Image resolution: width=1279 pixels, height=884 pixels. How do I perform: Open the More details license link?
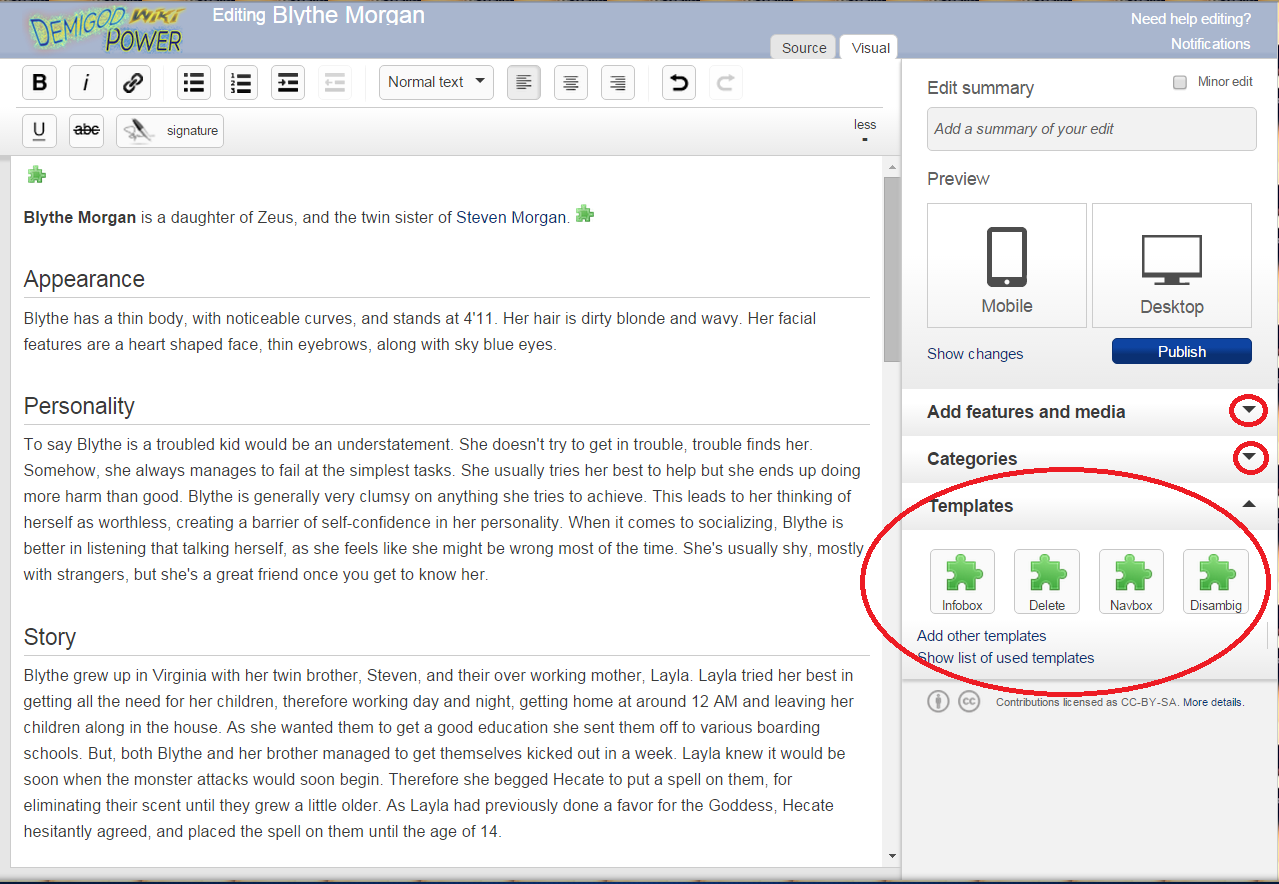[x=1213, y=702]
